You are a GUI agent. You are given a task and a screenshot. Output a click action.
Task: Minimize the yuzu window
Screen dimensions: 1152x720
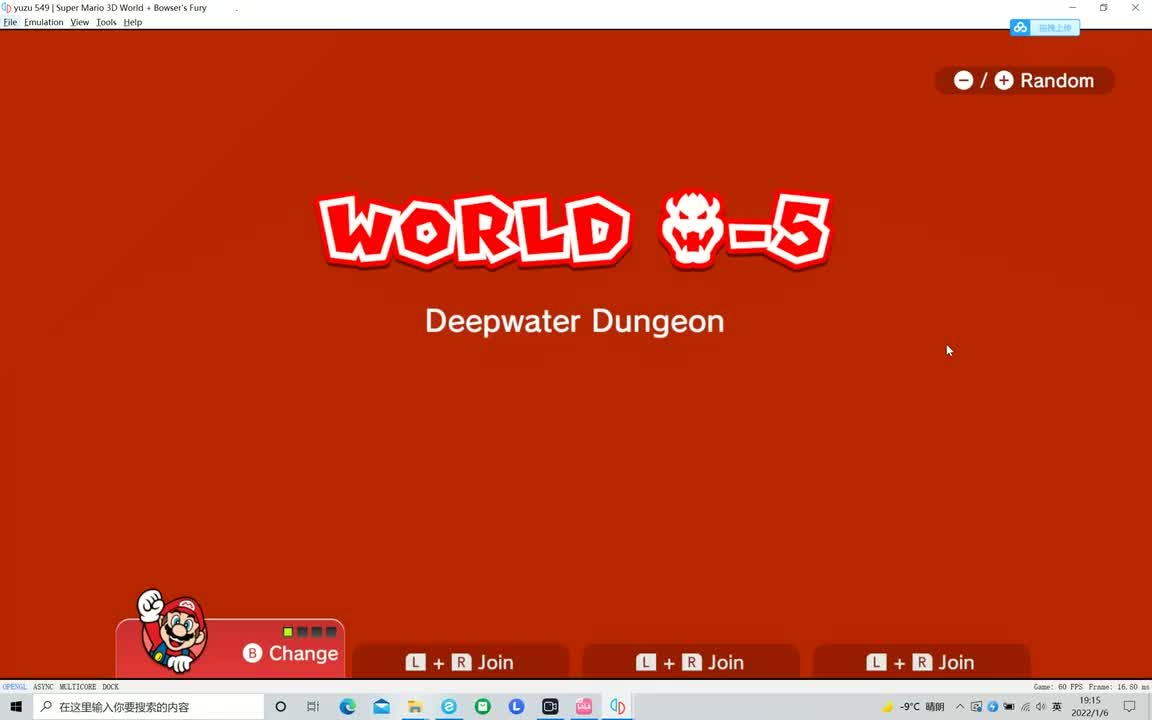1073,7
